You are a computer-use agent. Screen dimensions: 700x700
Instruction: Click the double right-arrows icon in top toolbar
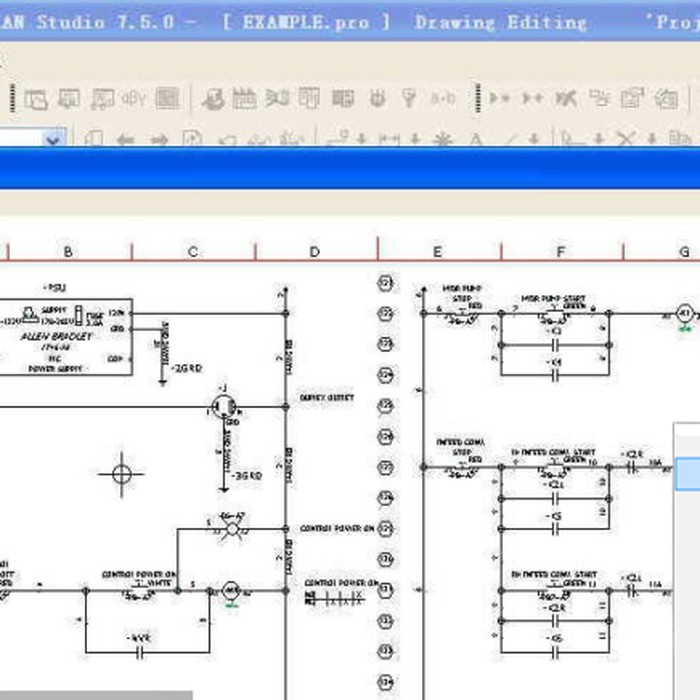(x=499, y=98)
